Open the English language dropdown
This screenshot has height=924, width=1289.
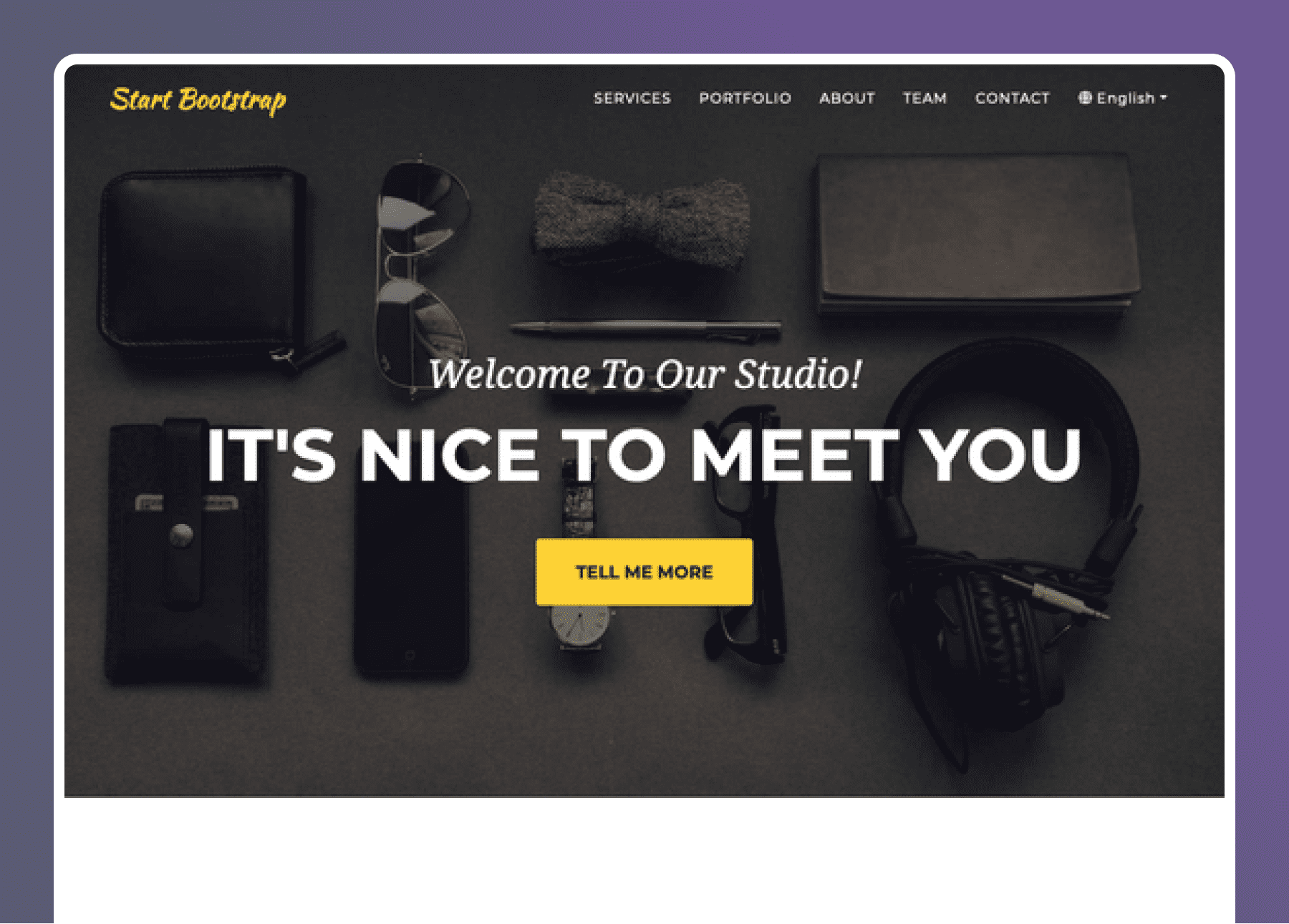click(x=1123, y=98)
